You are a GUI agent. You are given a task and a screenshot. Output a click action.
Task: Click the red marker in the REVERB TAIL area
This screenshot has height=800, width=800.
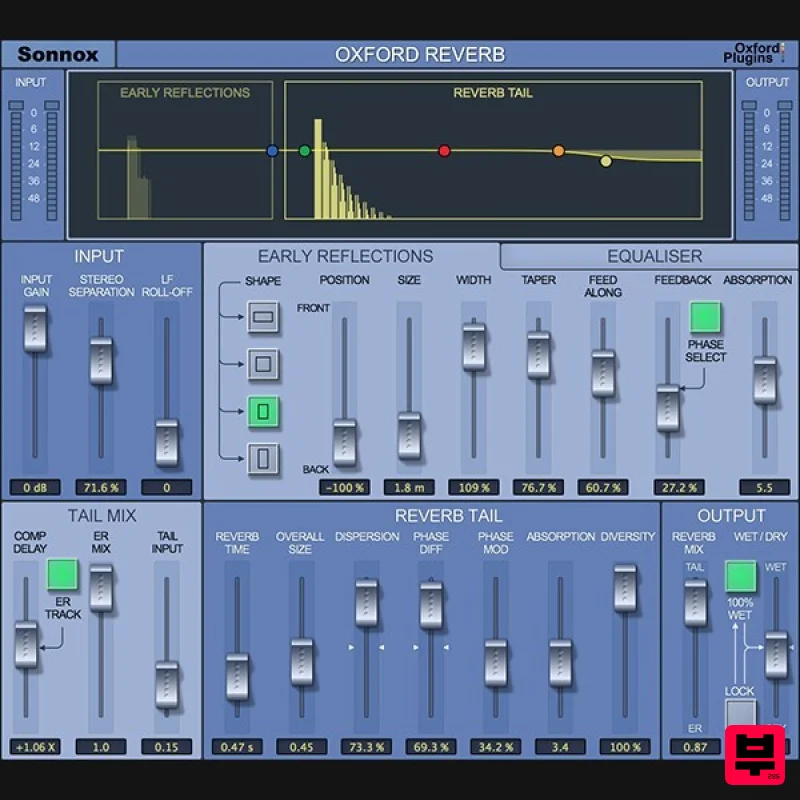click(443, 150)
